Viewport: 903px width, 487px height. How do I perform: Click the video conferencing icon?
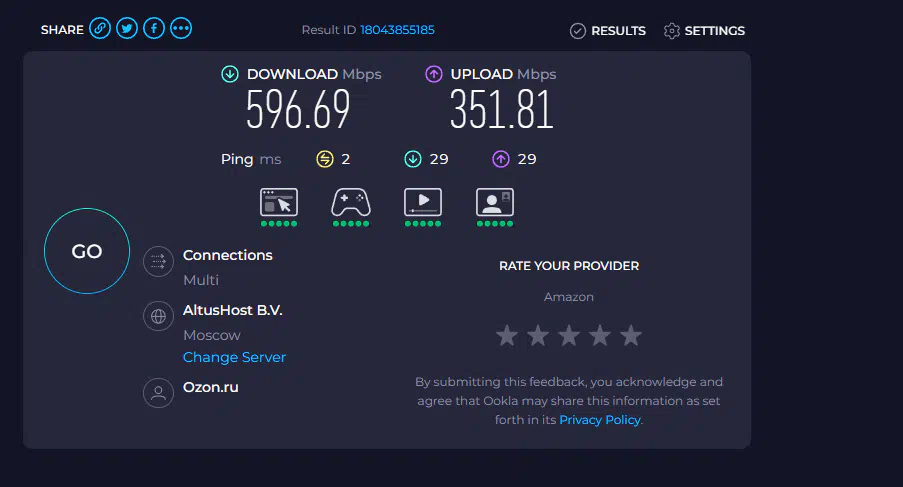[x=495, y=203]
